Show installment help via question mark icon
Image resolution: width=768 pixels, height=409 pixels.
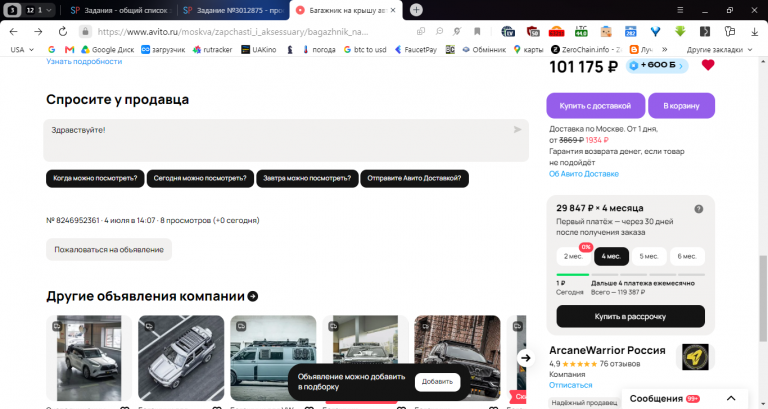pos(699,209)
